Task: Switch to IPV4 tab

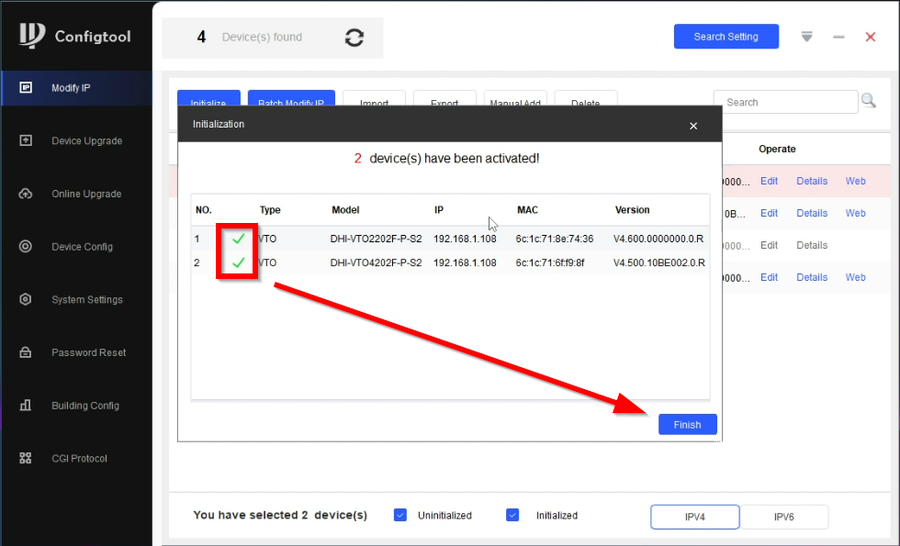Action: (x=695, y=517)
